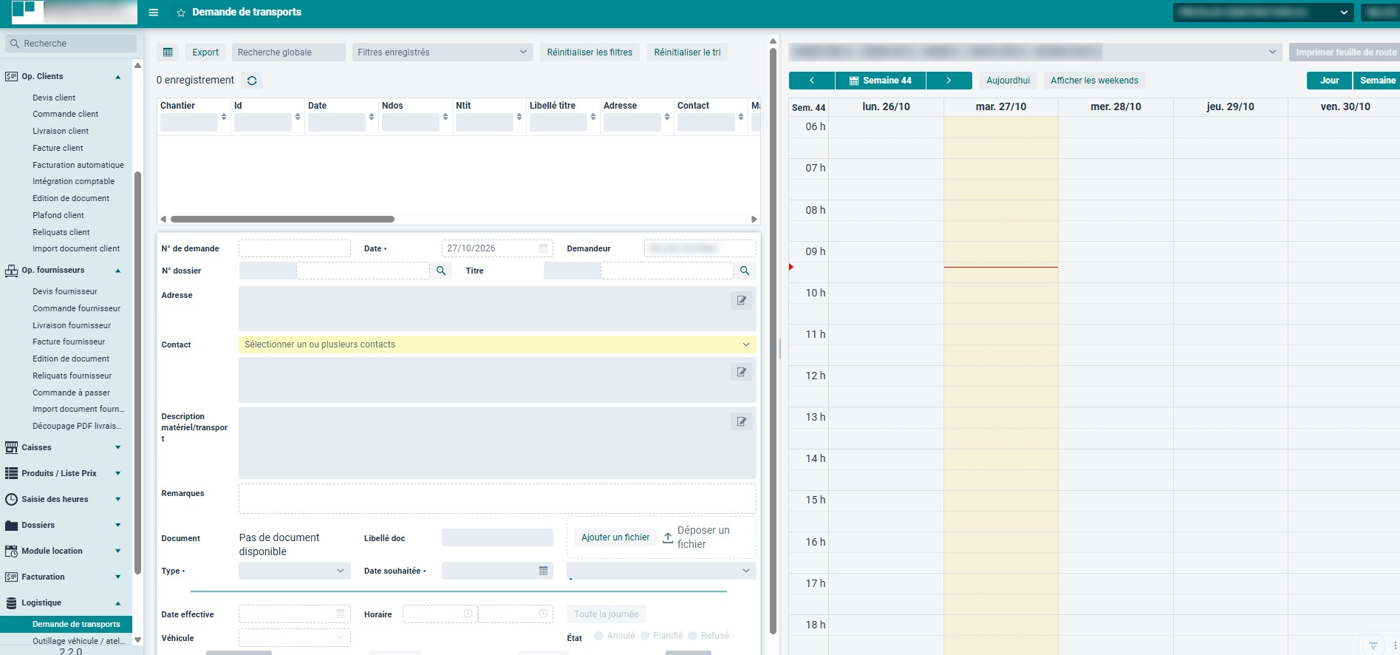Select the Refusé state radio button

[692, 636]
